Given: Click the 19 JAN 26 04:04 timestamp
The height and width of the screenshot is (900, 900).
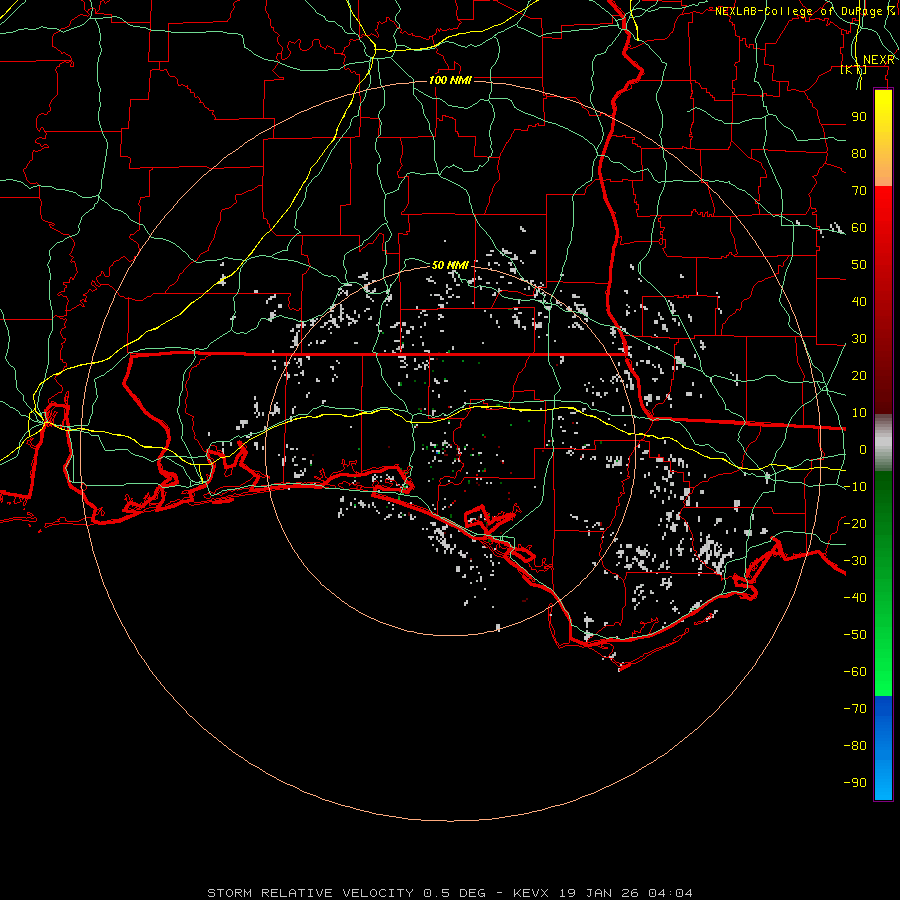Looking at the screenshot, I should [x=626, y=893].
